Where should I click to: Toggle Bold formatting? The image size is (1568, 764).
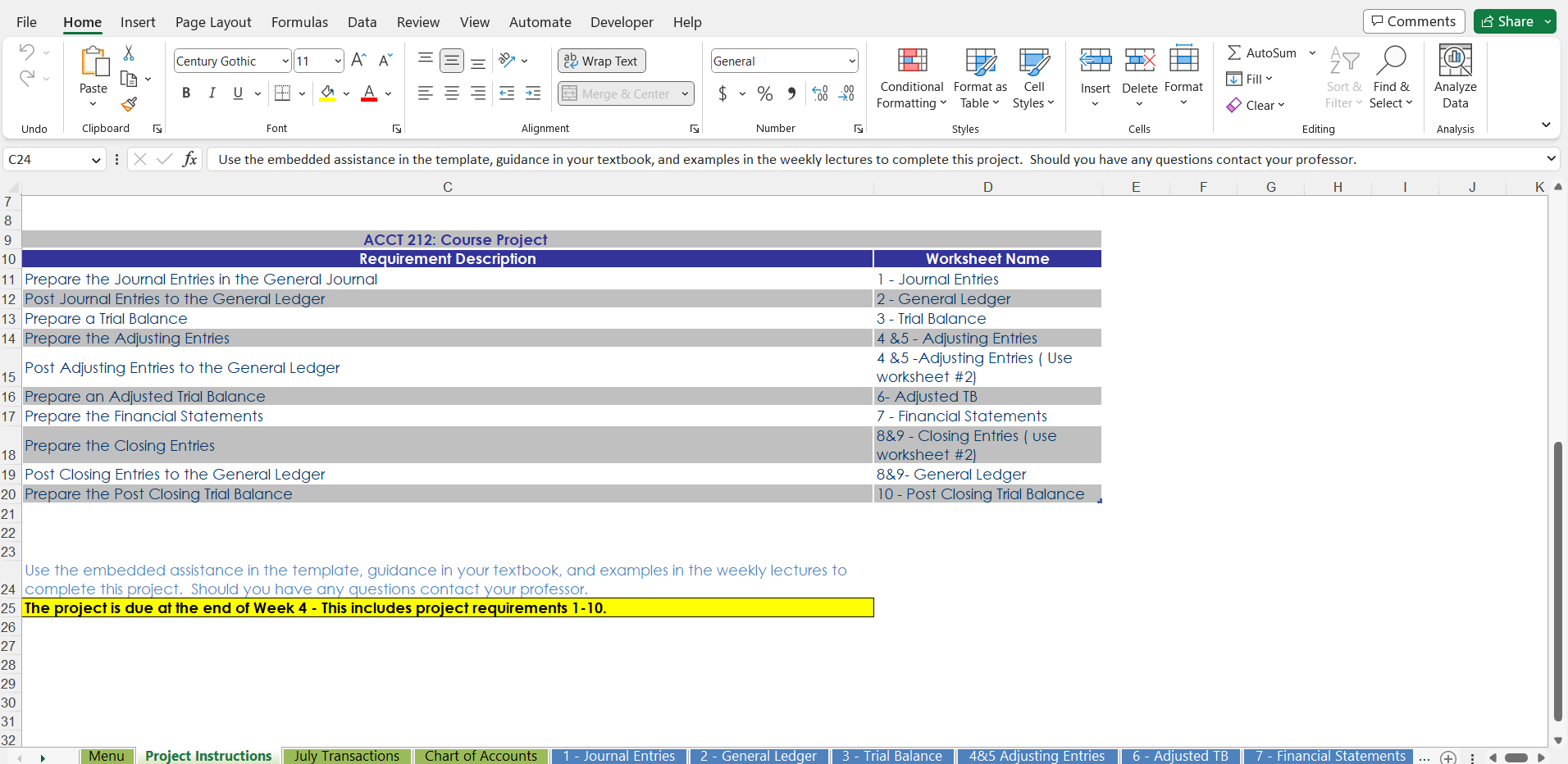186,93
